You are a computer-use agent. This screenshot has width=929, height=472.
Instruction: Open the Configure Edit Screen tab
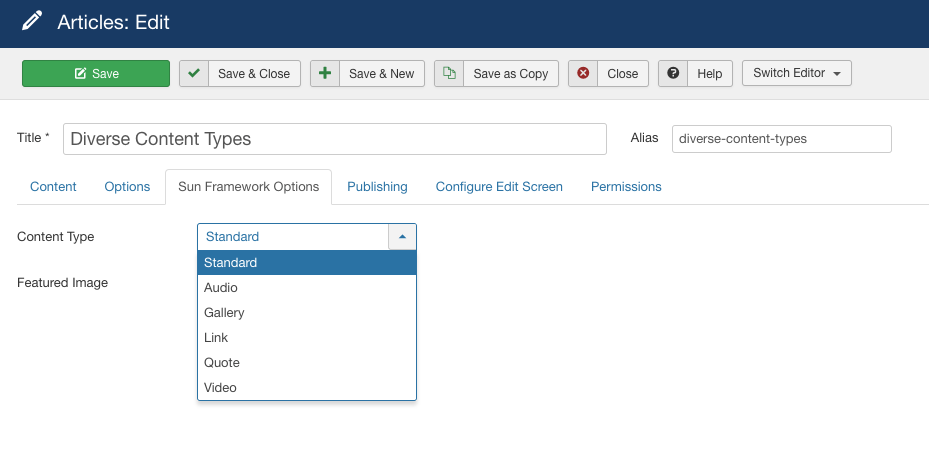(499, 187)
